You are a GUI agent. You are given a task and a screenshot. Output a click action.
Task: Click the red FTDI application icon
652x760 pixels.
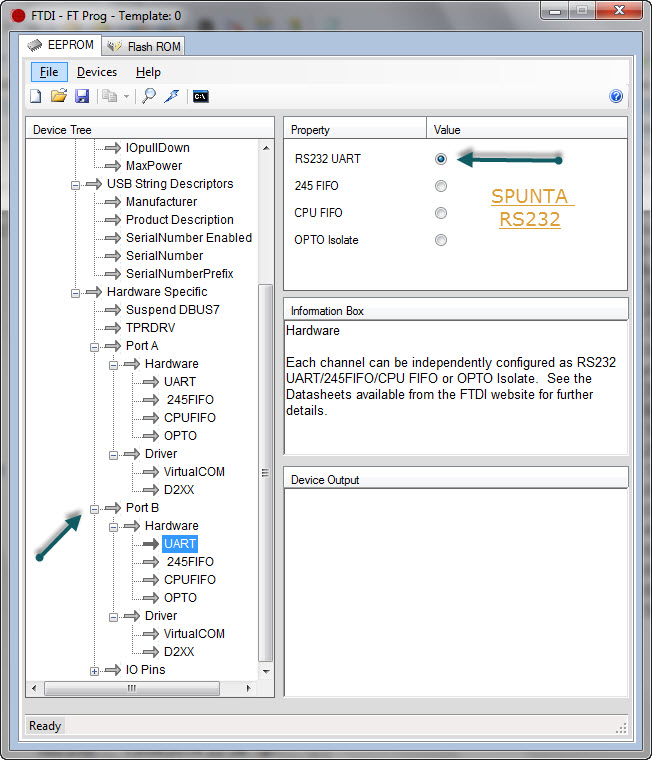point(18,16)
